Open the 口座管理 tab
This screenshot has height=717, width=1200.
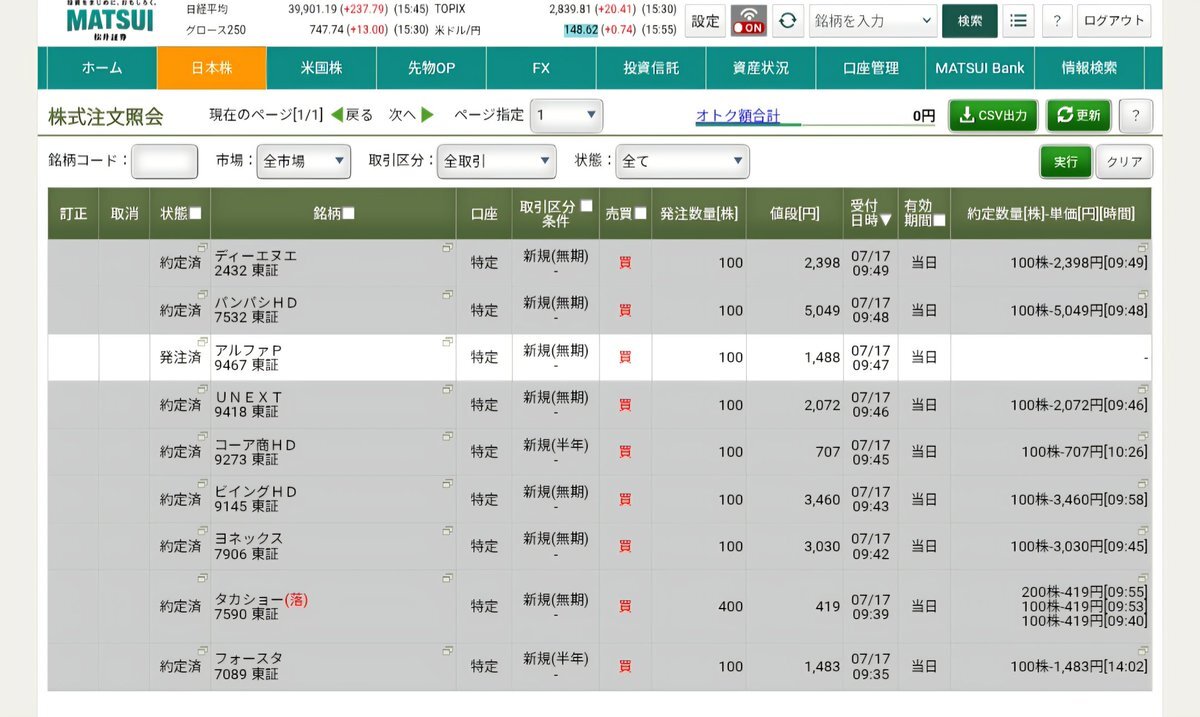click(x=871, y=68)
